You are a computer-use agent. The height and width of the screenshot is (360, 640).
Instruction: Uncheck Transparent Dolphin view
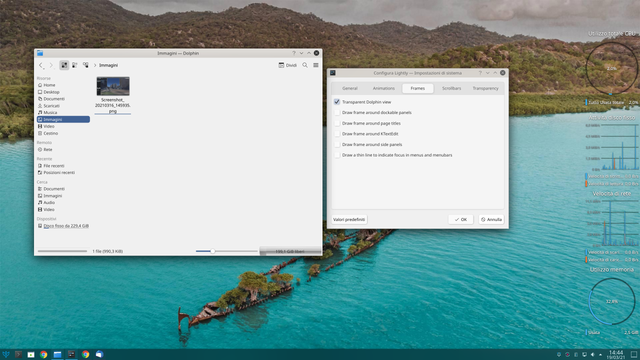pyautogui.click(x=337, y=102)
